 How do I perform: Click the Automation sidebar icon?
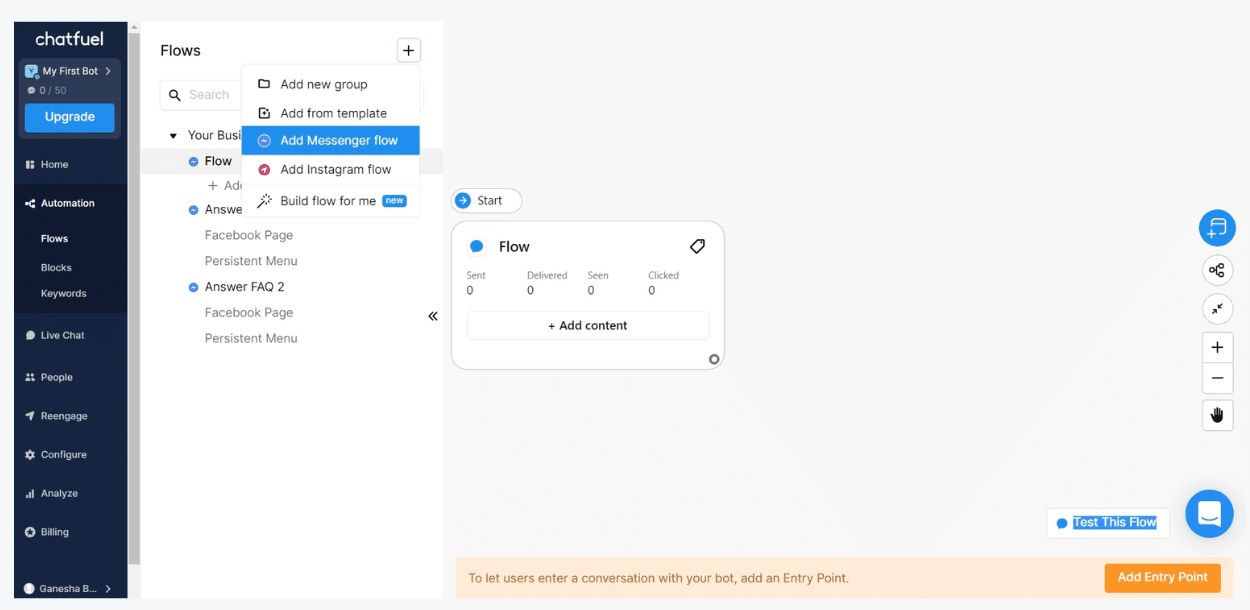30,203
